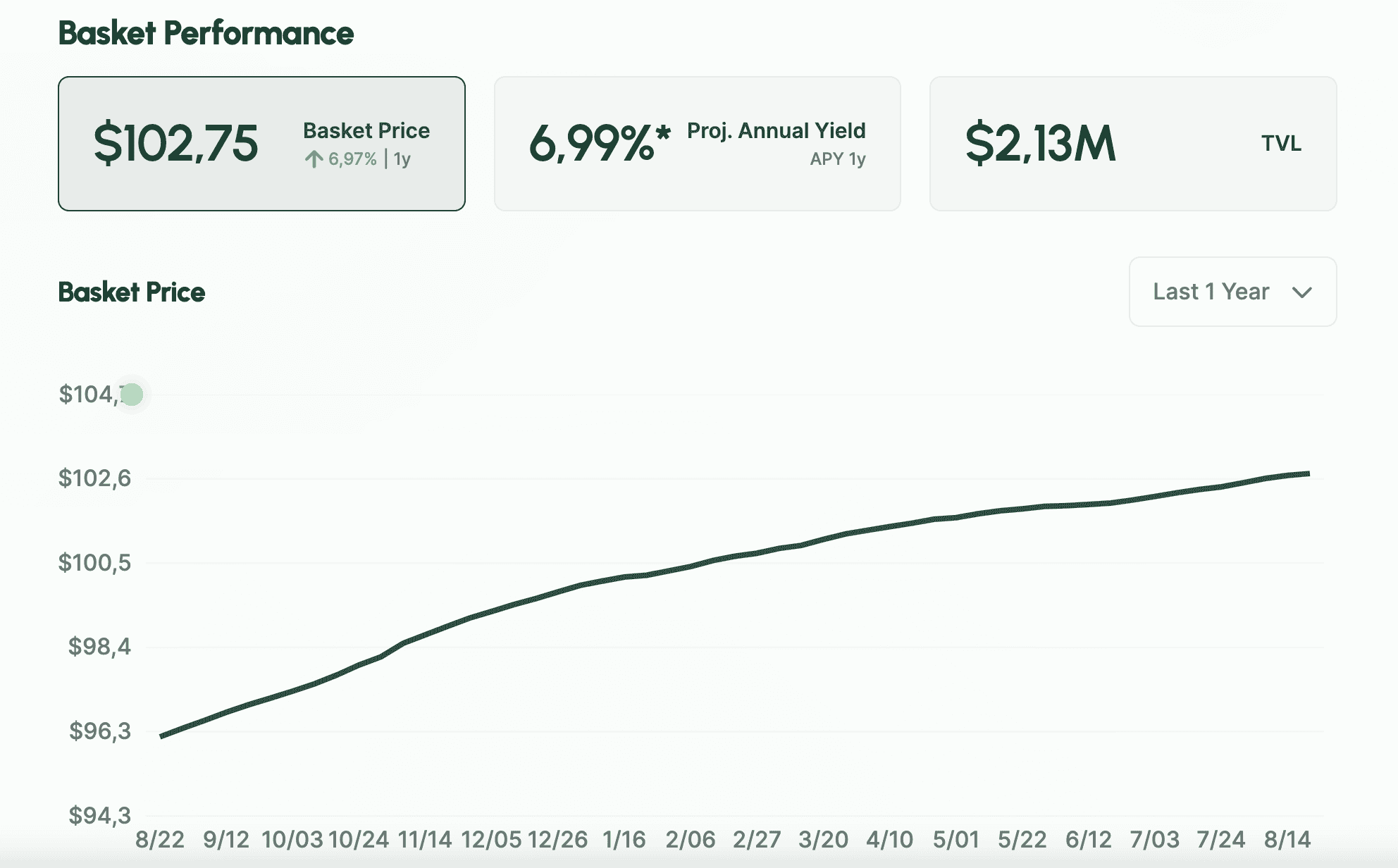Click the APY 1y label
Screen dimensions: 1398x868
click(x=837, y=159)
